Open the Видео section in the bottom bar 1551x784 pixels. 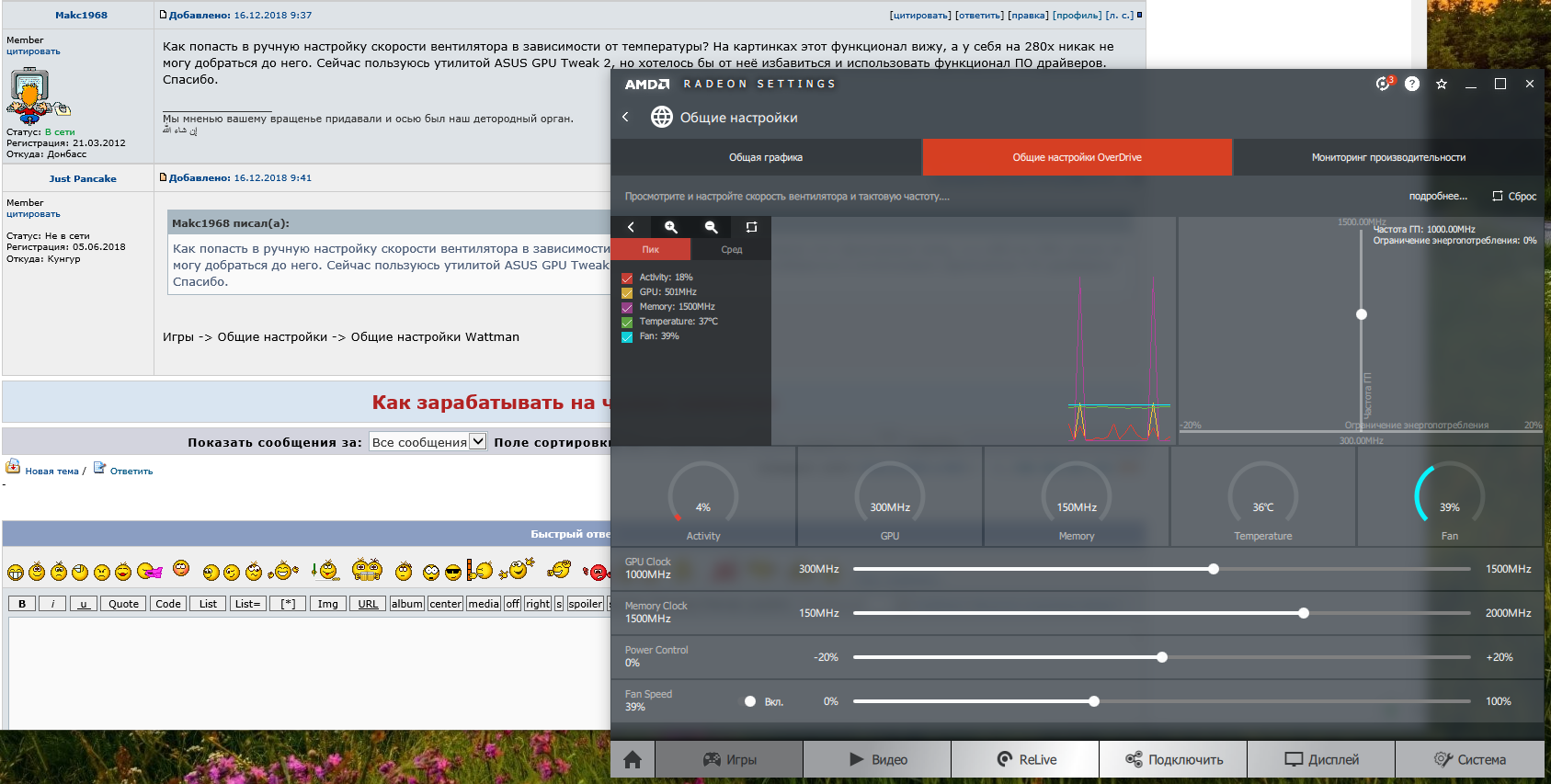[878, 759]
